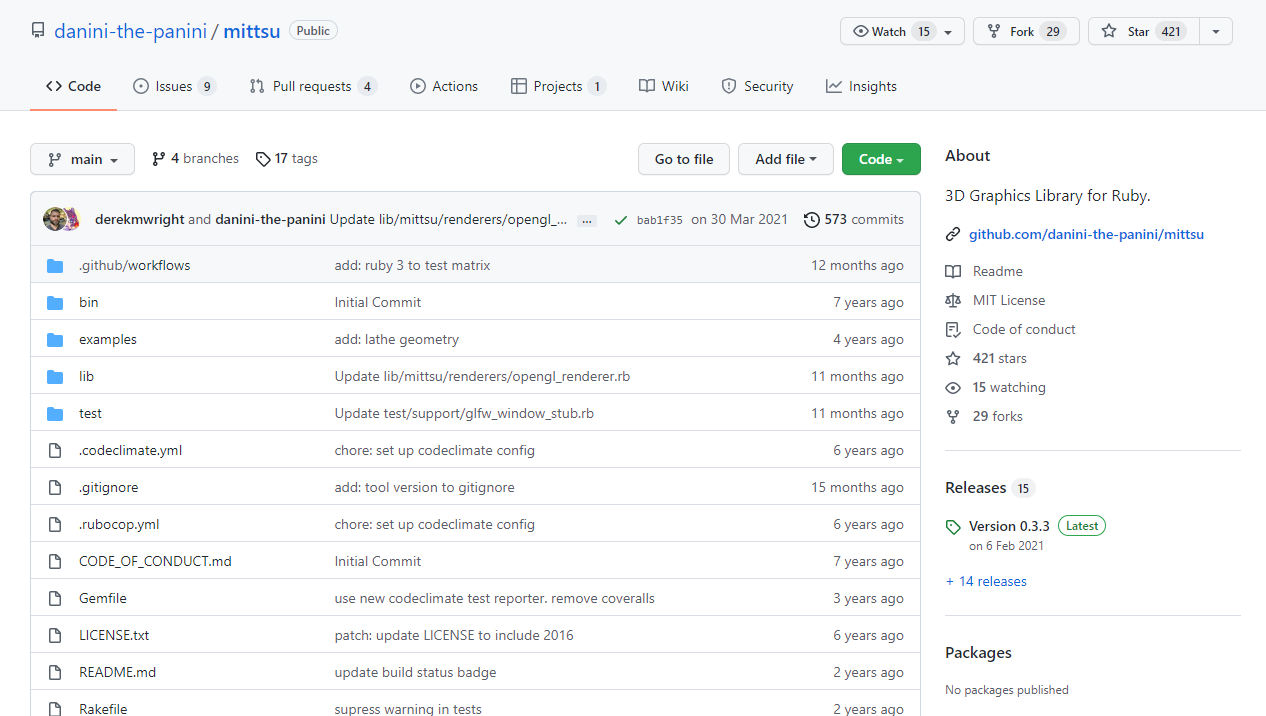
Task: Click the file icon beside .gitignore
Action: coord(55,487)
